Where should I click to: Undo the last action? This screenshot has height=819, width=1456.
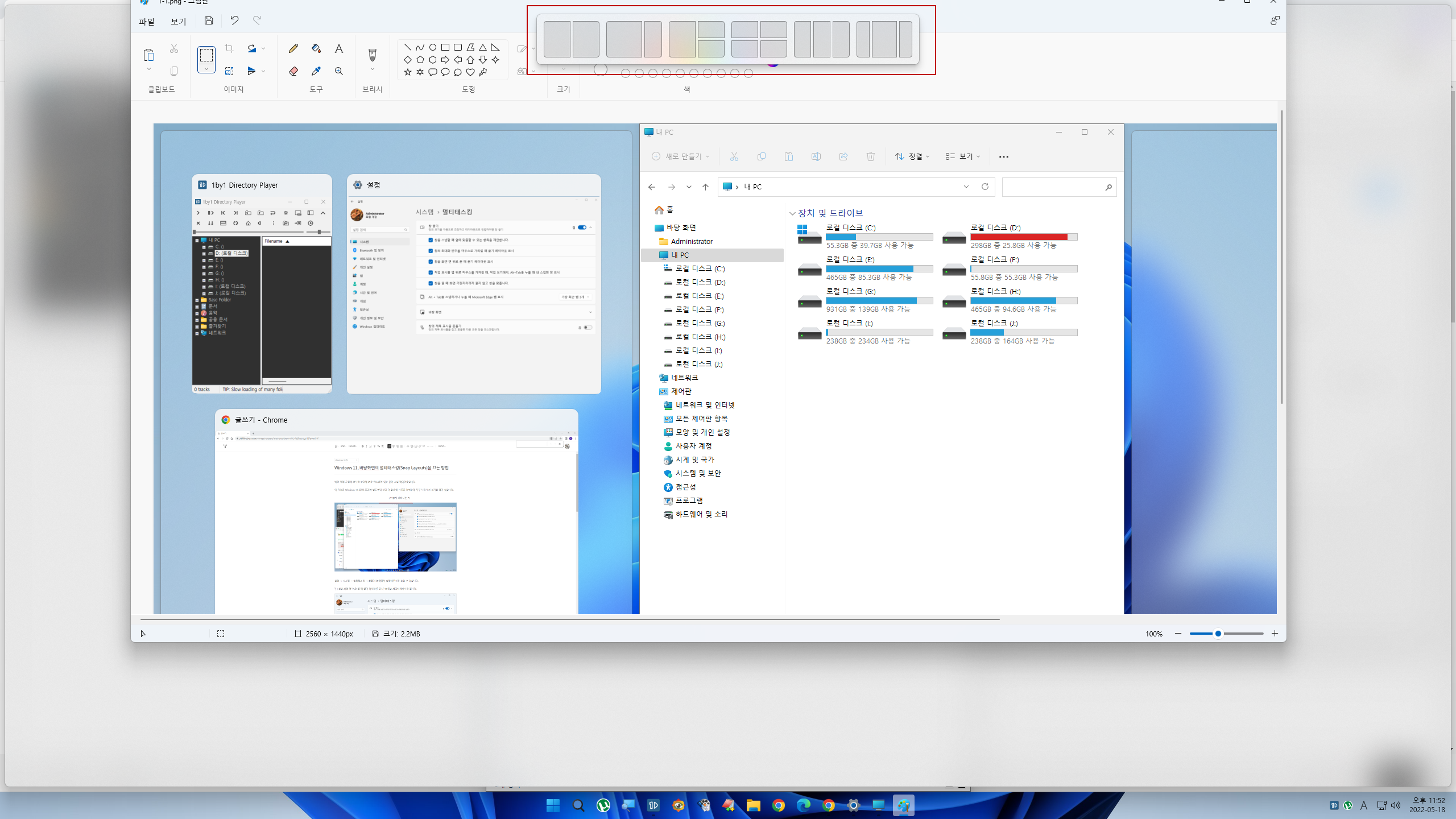234,21
